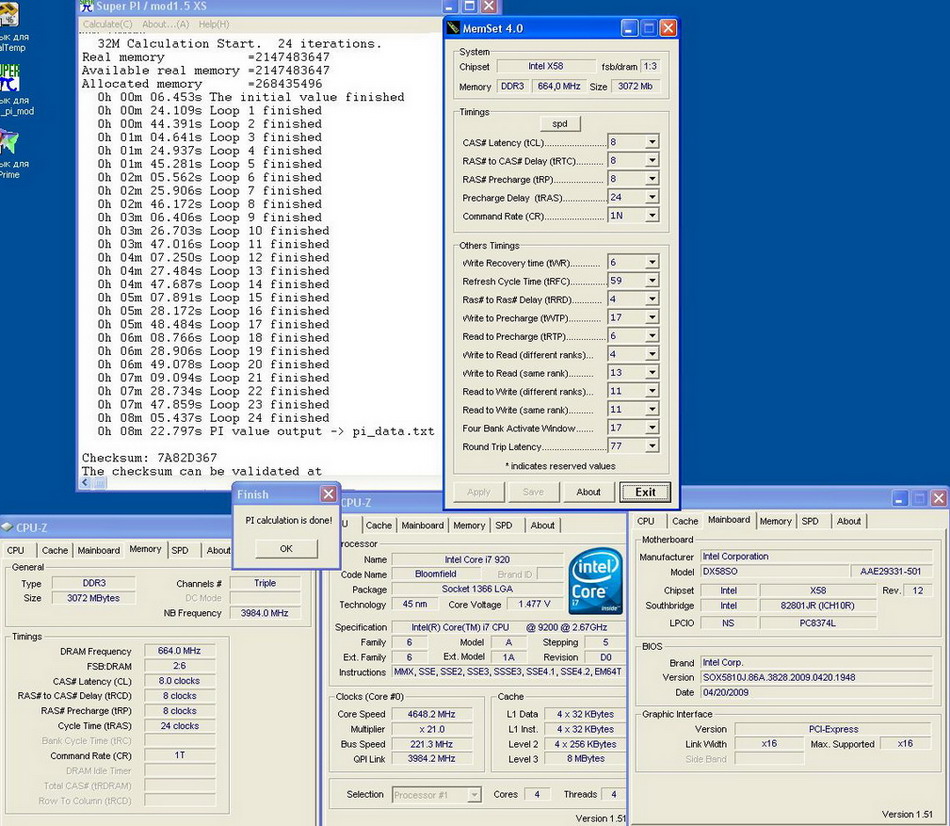Click the DX58SO model value
Viewport: 950px width, 826px height.
pyautogui.click(x=775, y=571)
